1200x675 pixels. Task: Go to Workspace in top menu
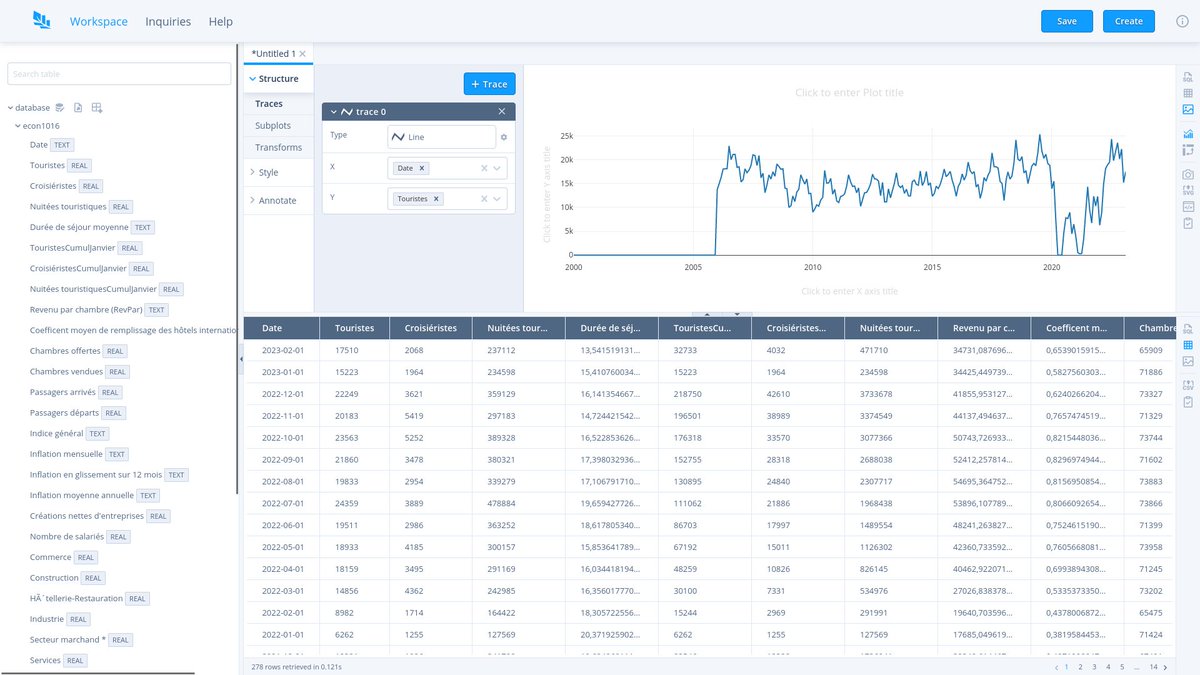98,21
